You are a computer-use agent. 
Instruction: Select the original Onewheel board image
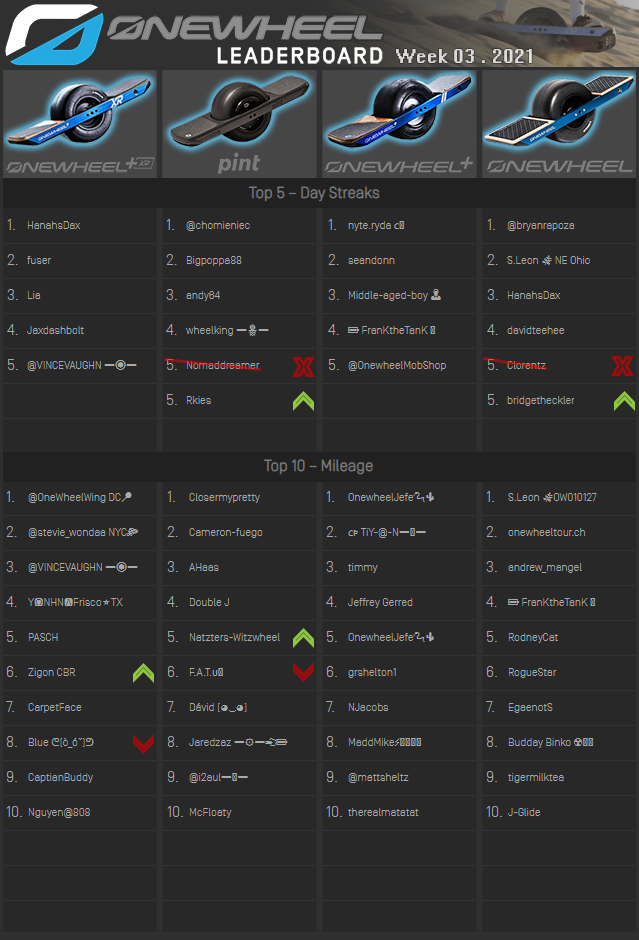559,124
